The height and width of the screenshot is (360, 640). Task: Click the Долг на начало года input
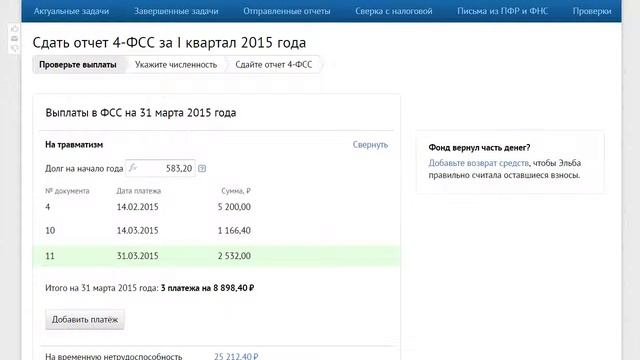(x=160, y=168)
